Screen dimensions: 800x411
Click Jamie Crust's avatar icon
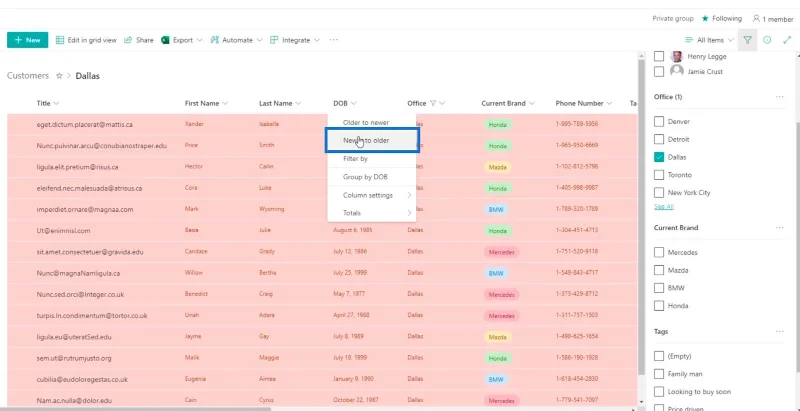pyautogui.click(x=677, y=71)
